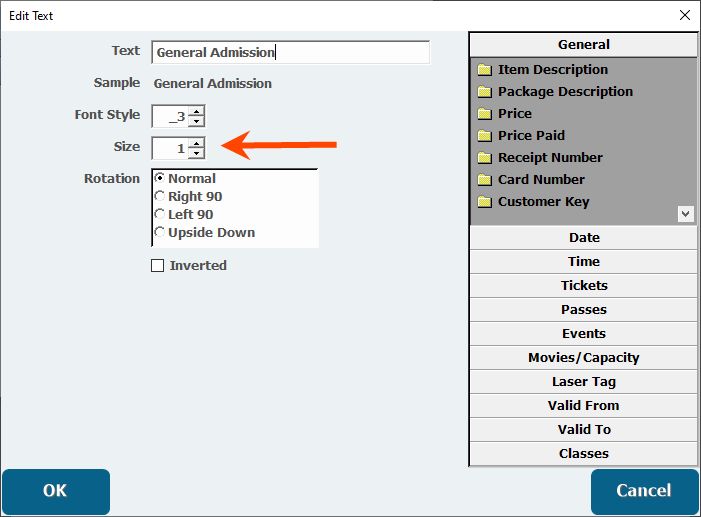
Task: Click the folder icon beside Price
Action: pyautogui.click(x=485, y=114)
